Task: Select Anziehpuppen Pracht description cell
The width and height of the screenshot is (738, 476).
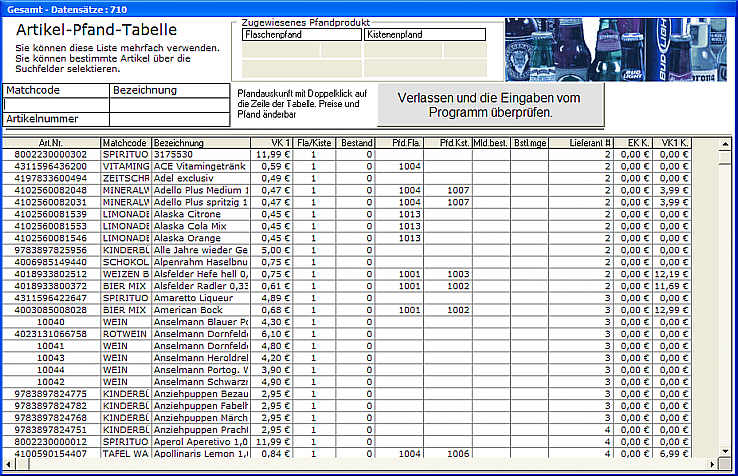Action: [x=201, y=430]
